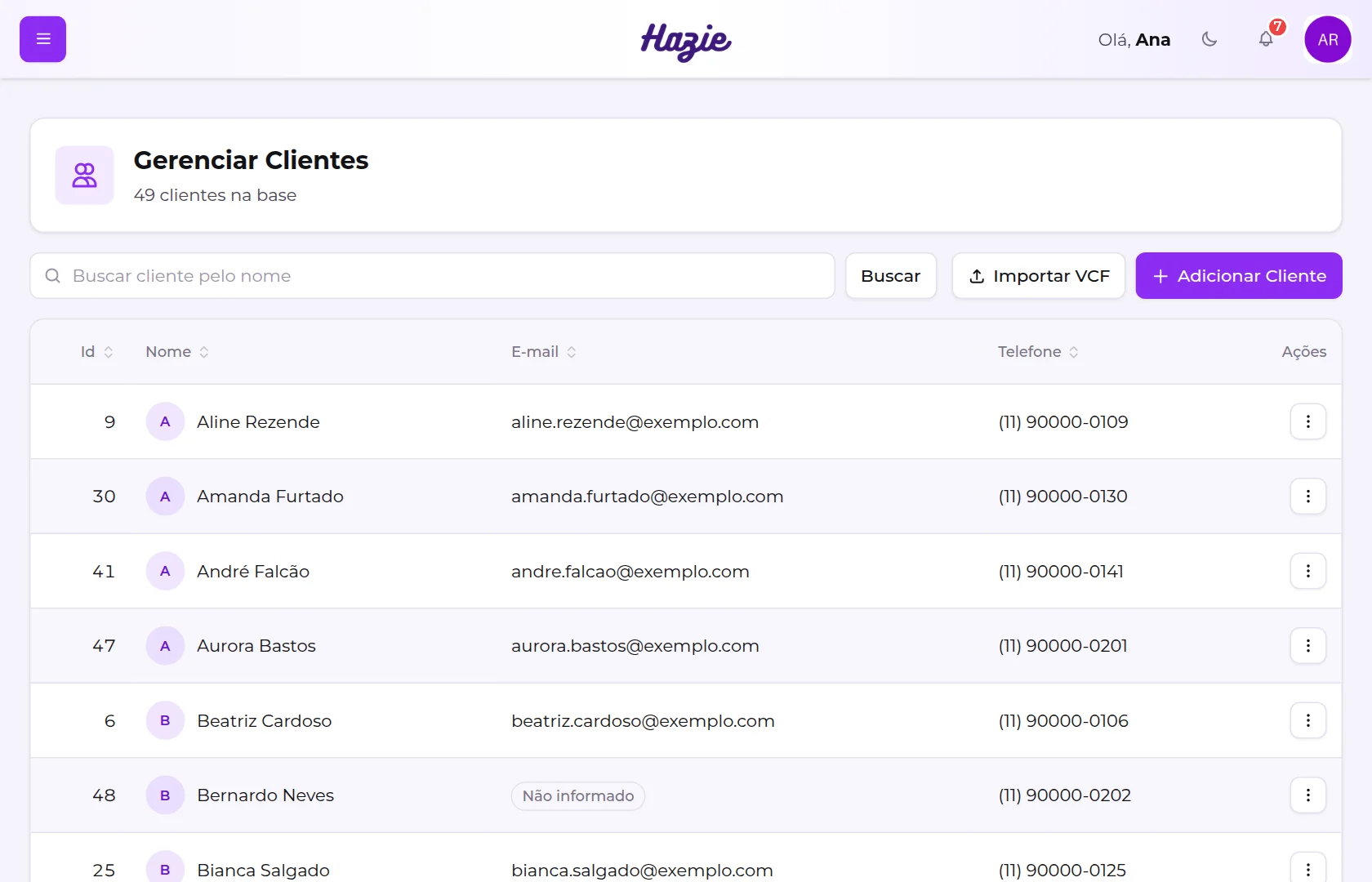Open actions menu for Aline Rezende
Image resolution: width=1372 pixels, height=882 pixels.
1308,421
